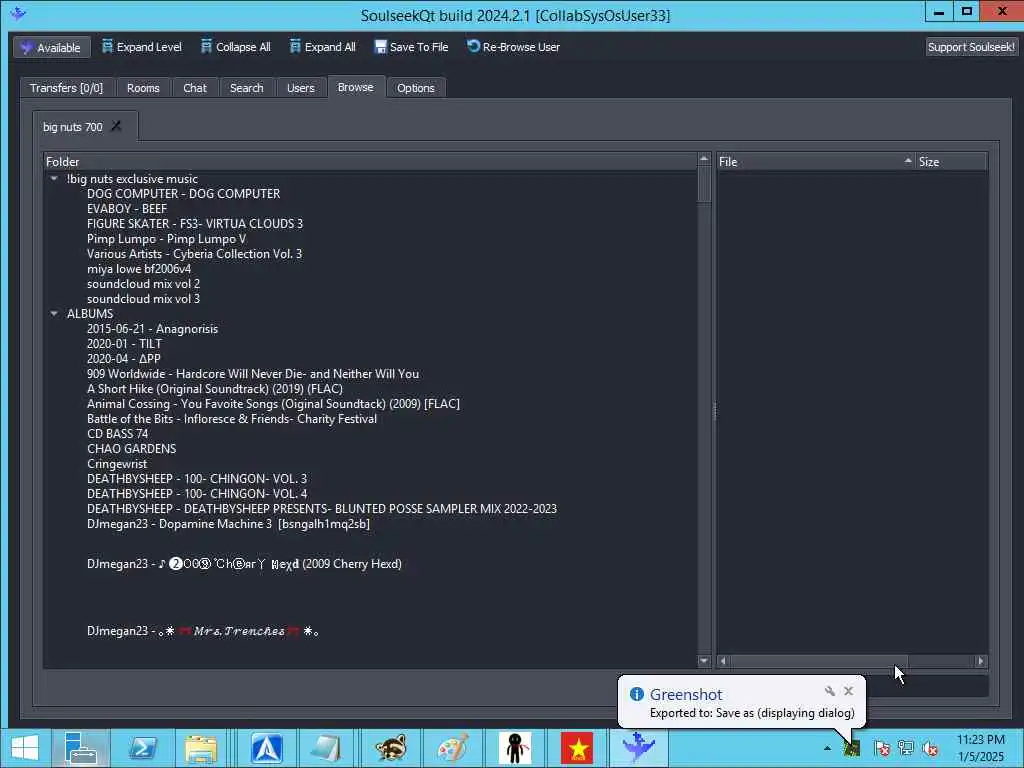Select 2020-04 - ΔPP folder
1024x768 pixels.
pyautogui.click(x=123, y=359)
